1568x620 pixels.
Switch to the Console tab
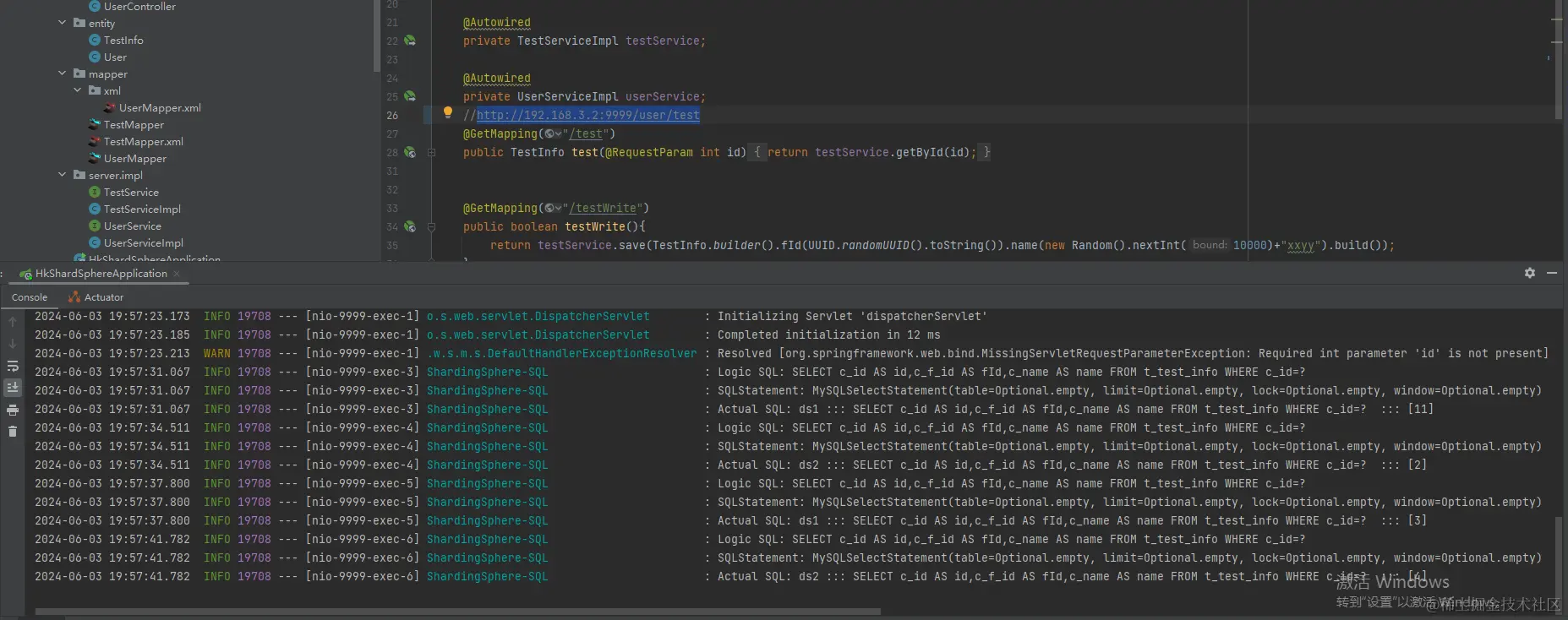[x=30, y=297]
